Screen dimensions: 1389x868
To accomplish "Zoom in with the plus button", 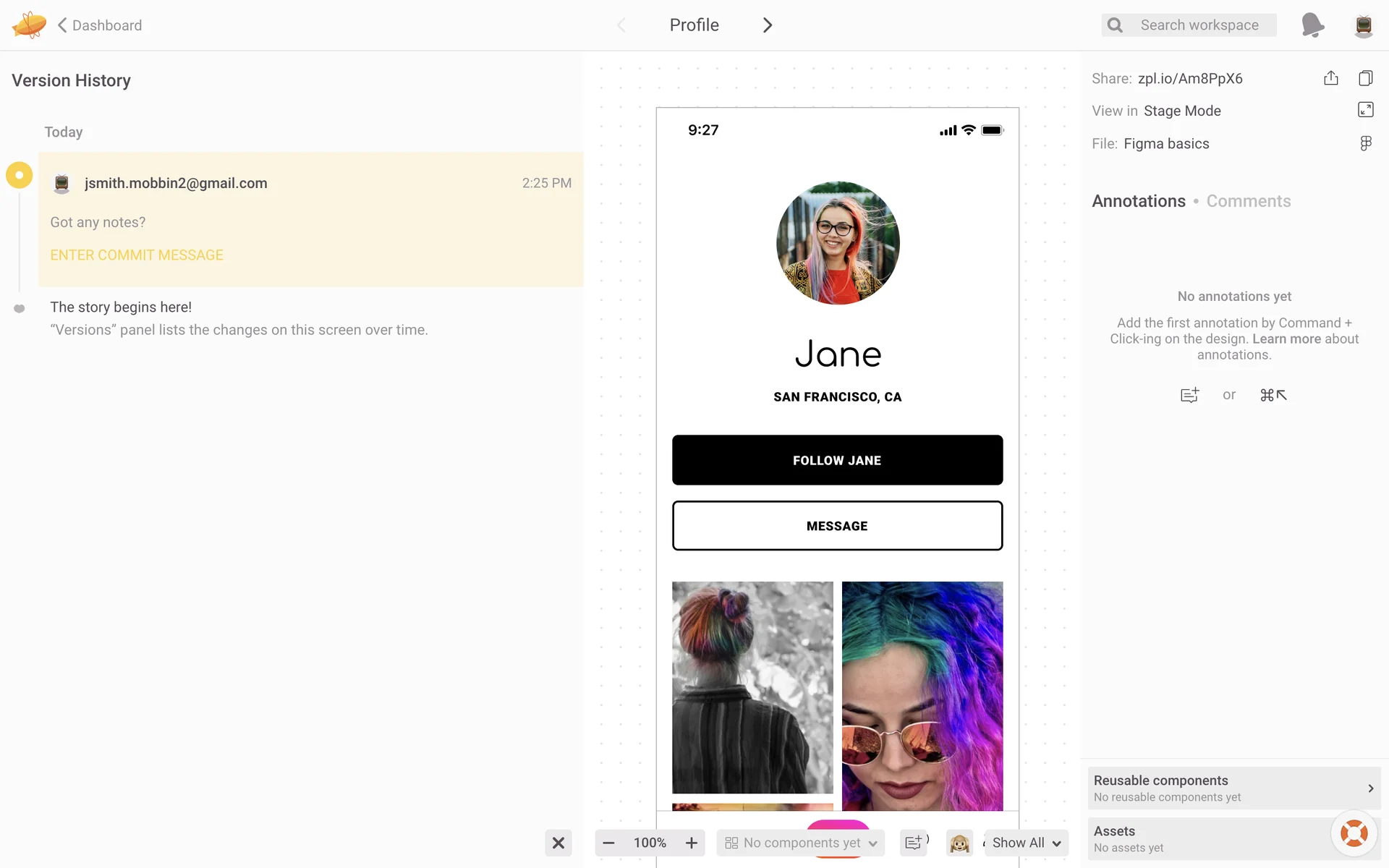I will pos(692,843).
